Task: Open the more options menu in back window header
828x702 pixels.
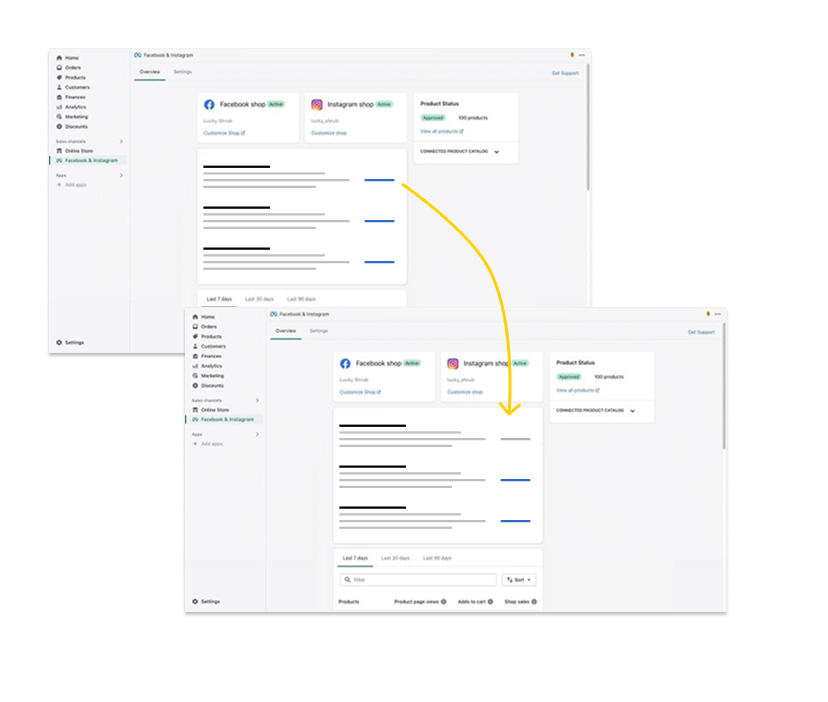Action: coord(582,55)
